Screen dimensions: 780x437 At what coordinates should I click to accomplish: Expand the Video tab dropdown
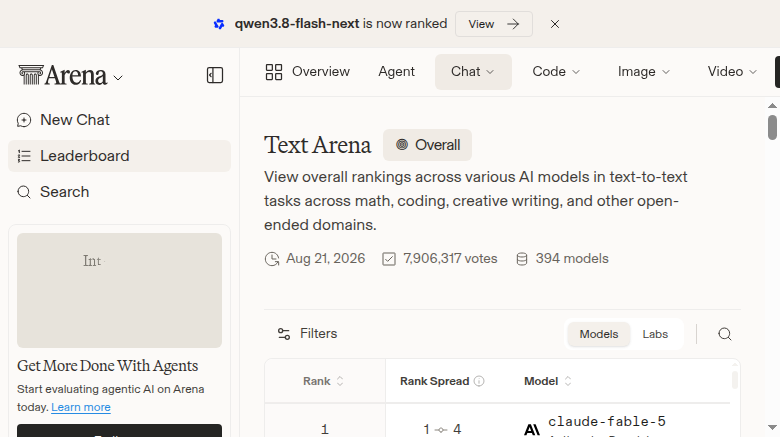(x=732, y=72)
